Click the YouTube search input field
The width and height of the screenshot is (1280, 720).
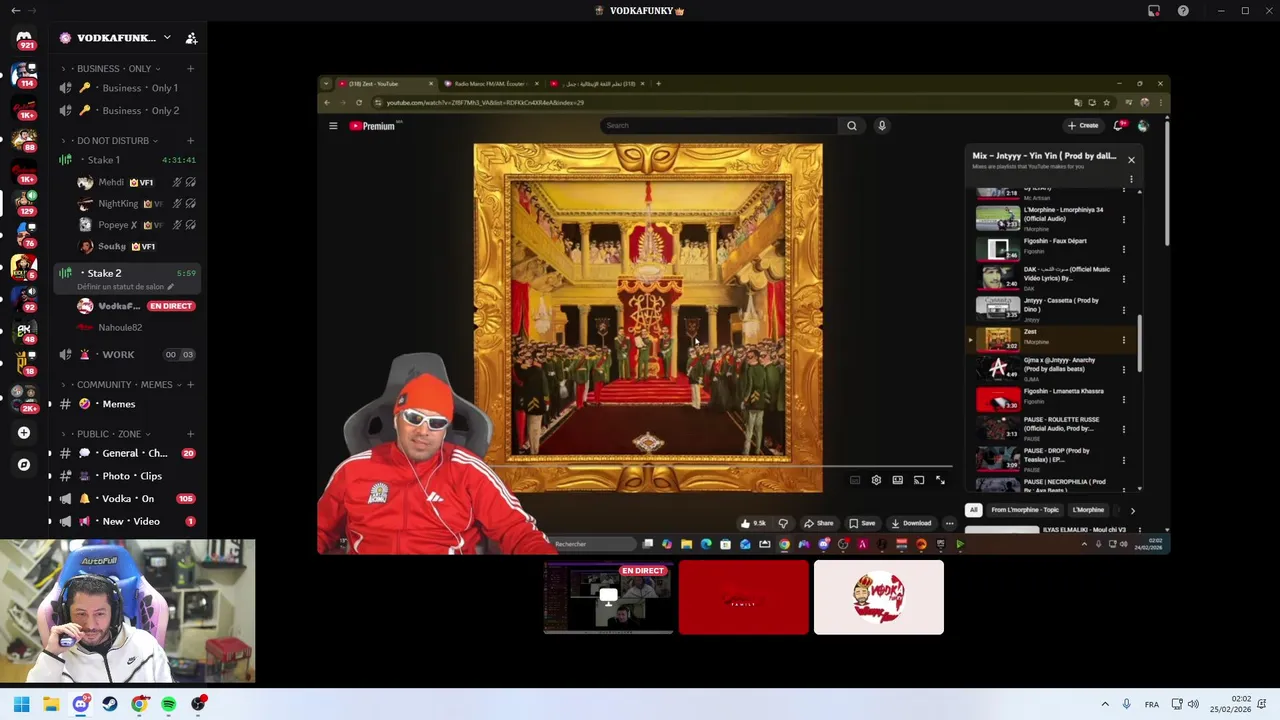[x=719, y=126]
